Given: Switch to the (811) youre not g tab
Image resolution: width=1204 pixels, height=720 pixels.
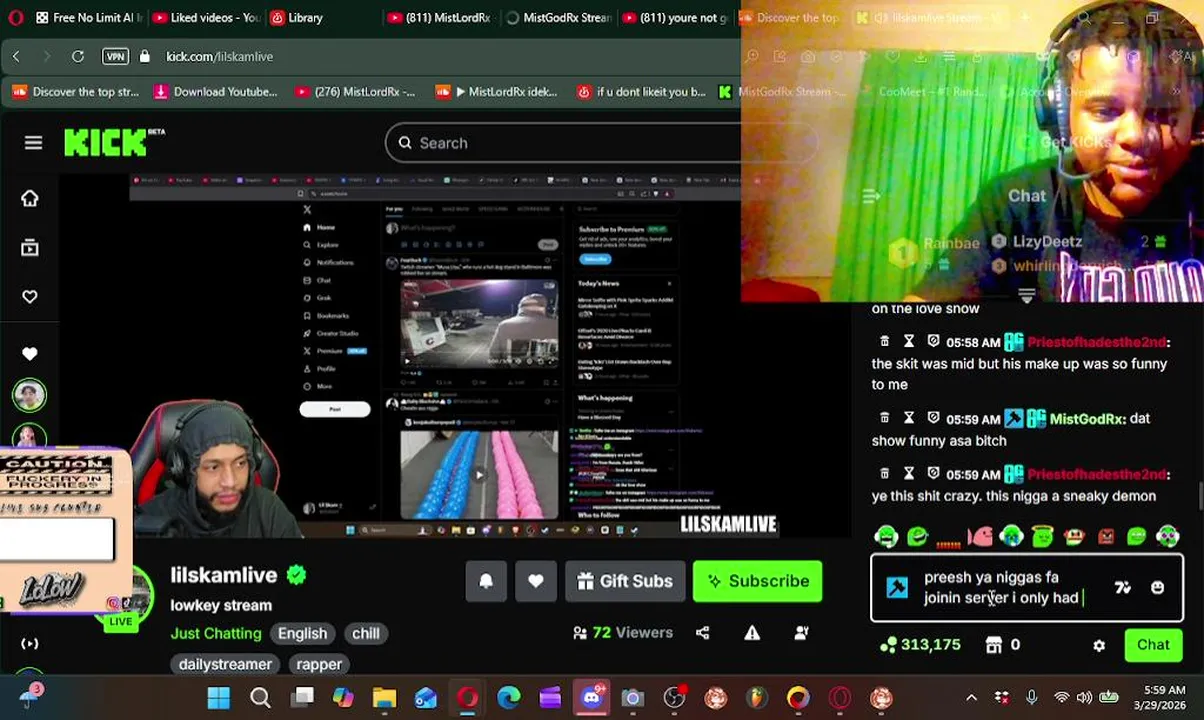Looking at the screenshot, I should pos(674,18).
